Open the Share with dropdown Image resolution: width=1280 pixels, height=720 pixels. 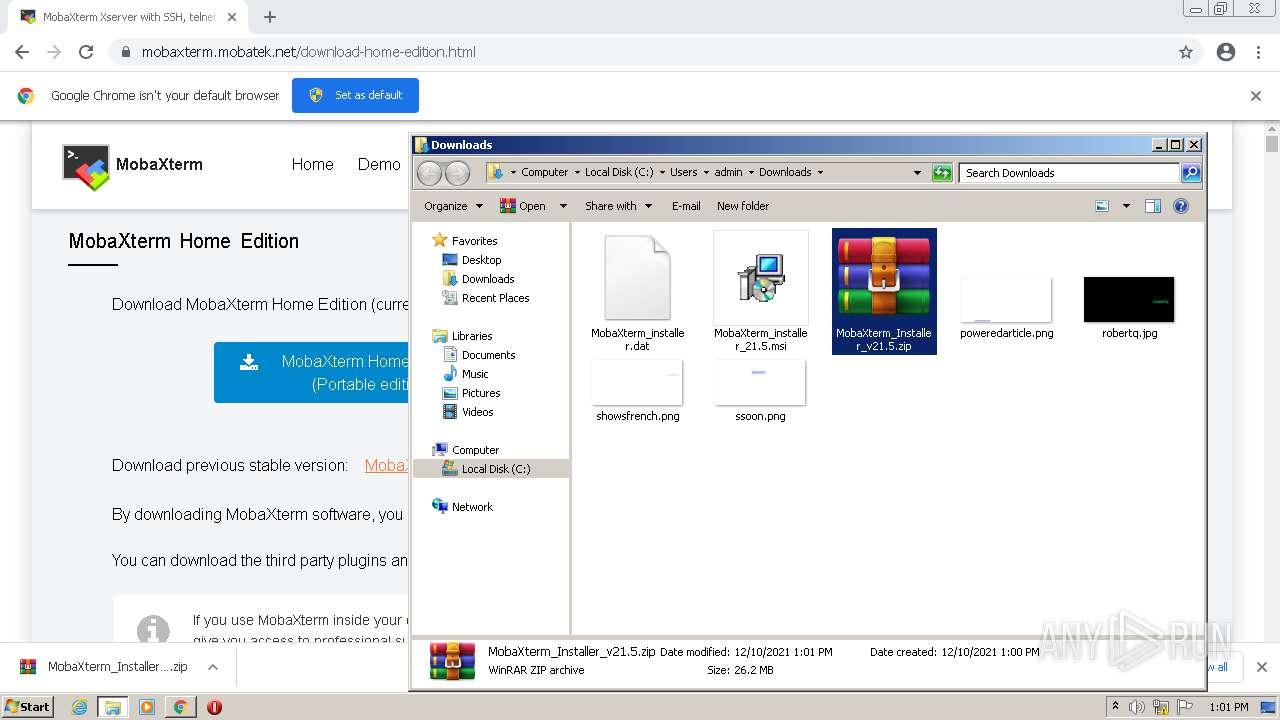(x=619, y=206)
